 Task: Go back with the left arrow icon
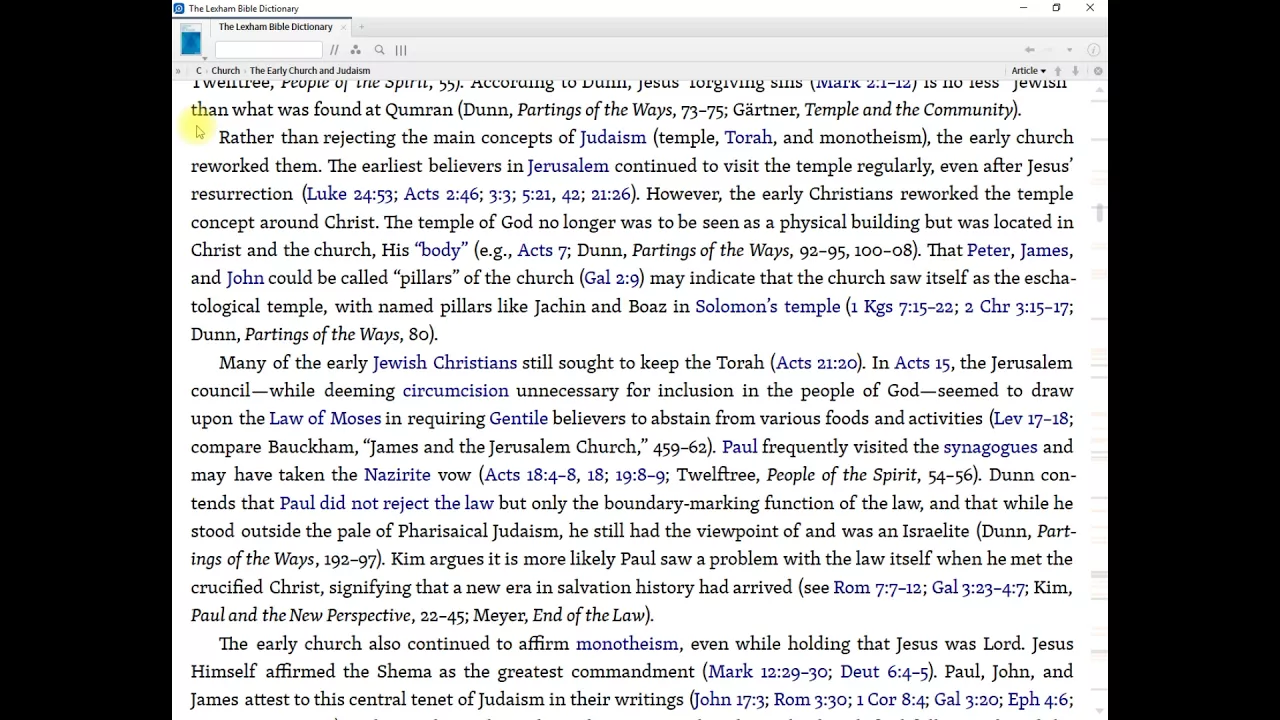pyautogui.click(x=1029, y=50)
